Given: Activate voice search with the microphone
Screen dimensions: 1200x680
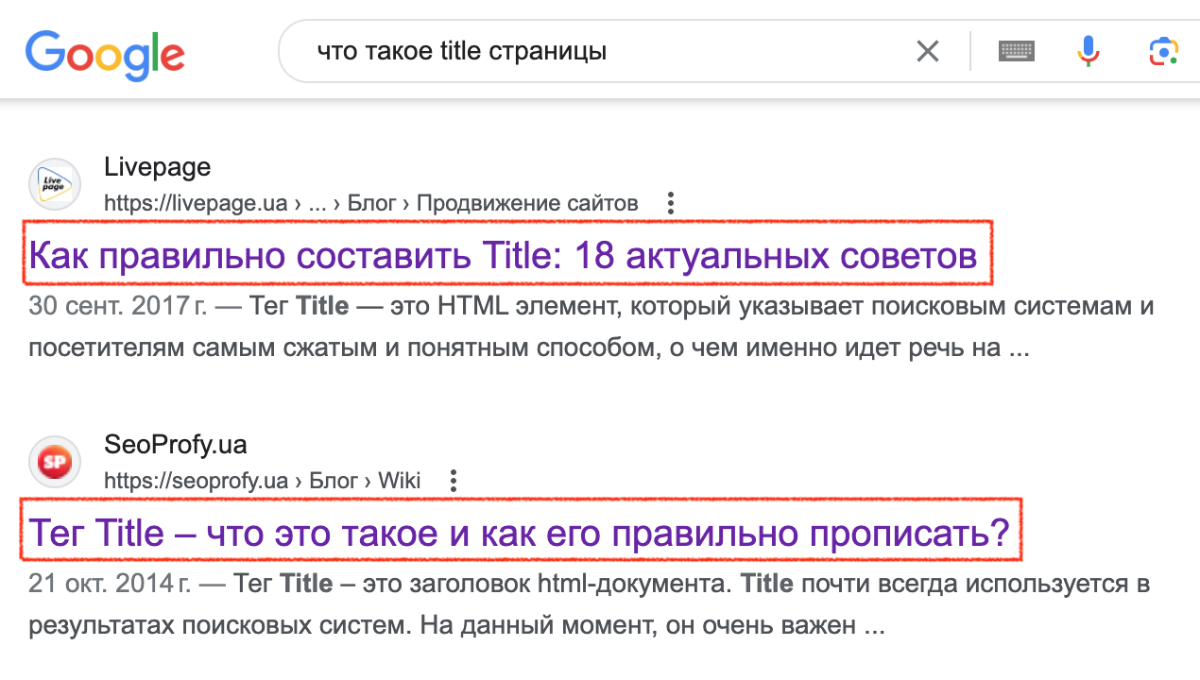Looking at the screenshot, I should click(1088, 50).
